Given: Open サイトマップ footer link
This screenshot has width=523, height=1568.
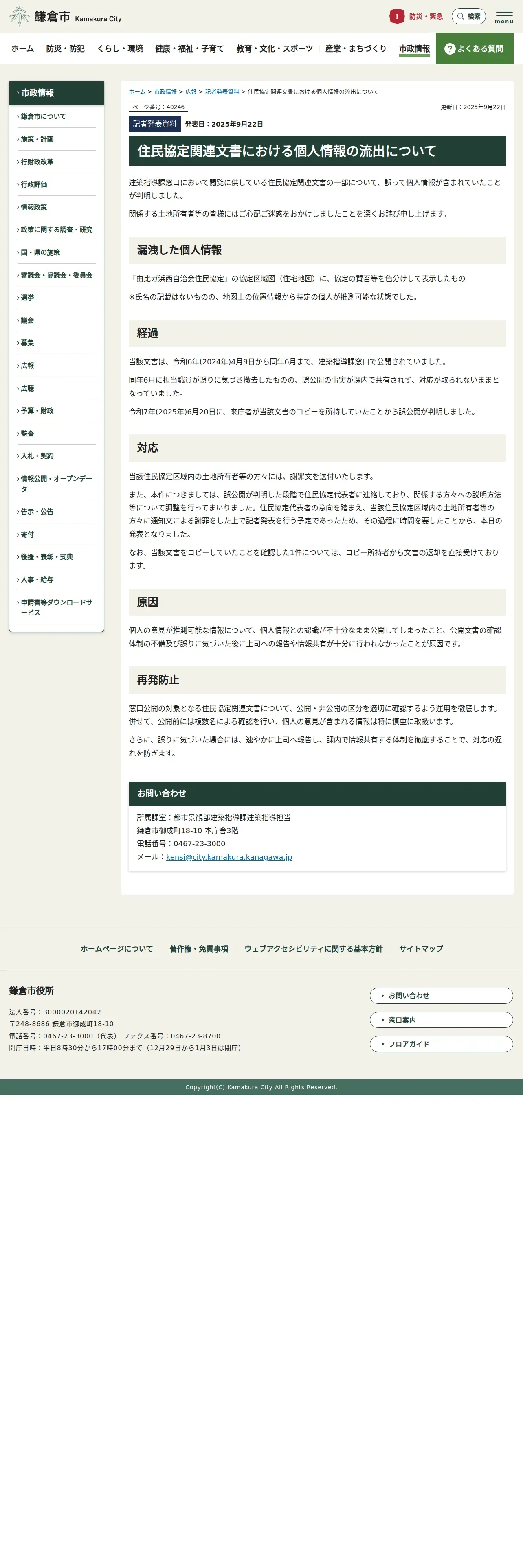Looking at the screenshot, I should [x=421, y=949].
